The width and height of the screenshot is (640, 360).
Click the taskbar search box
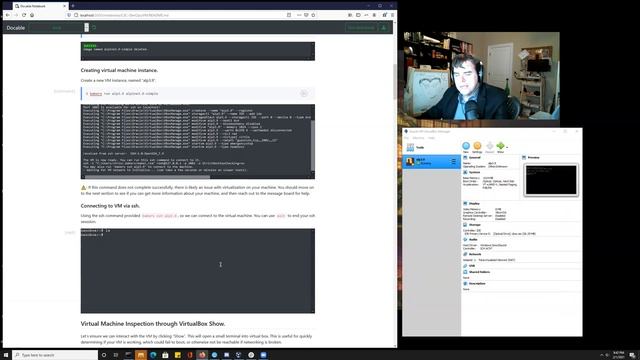[55, 355]
